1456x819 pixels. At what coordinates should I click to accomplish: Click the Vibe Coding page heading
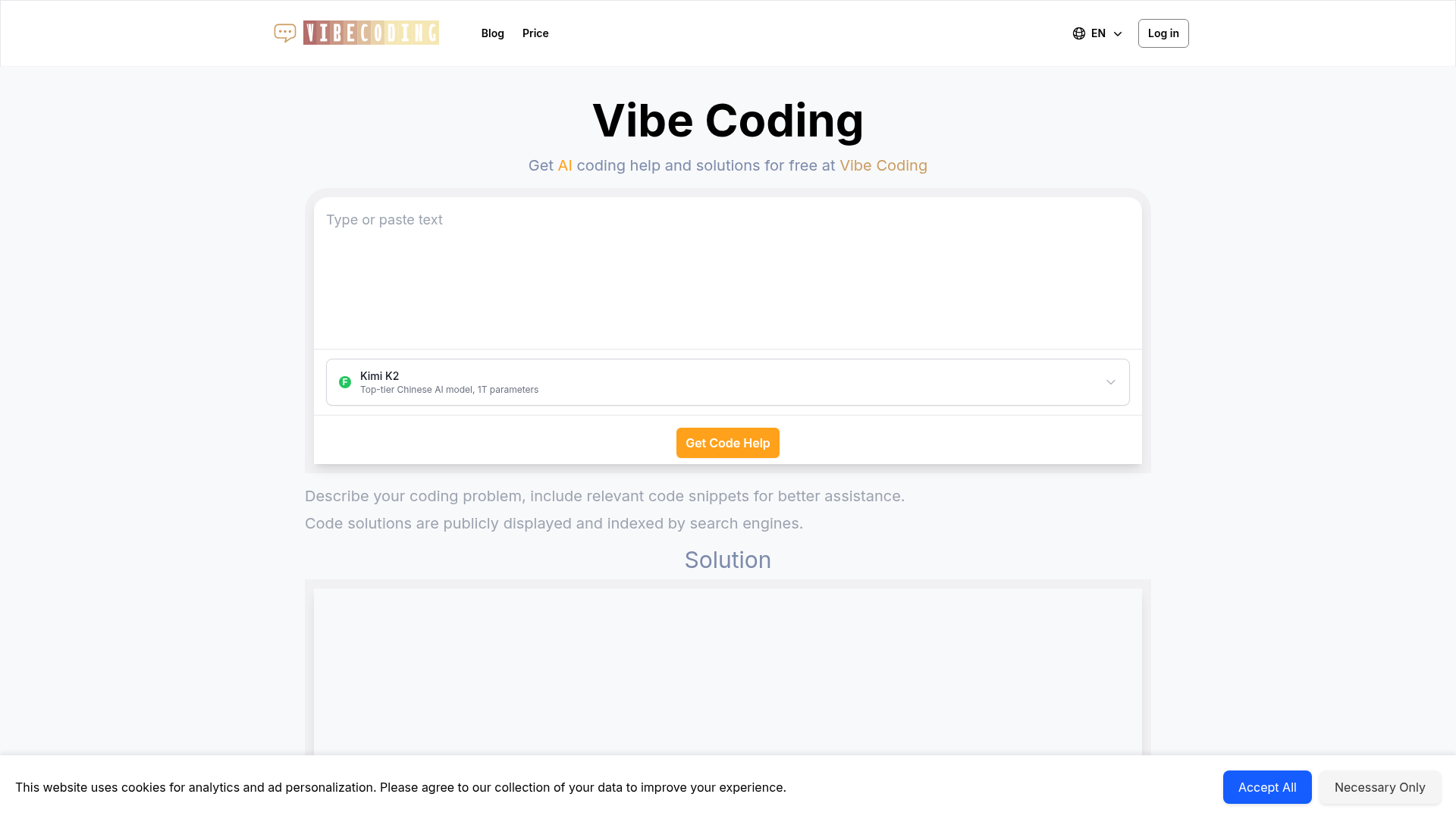[x=727, y=120]
